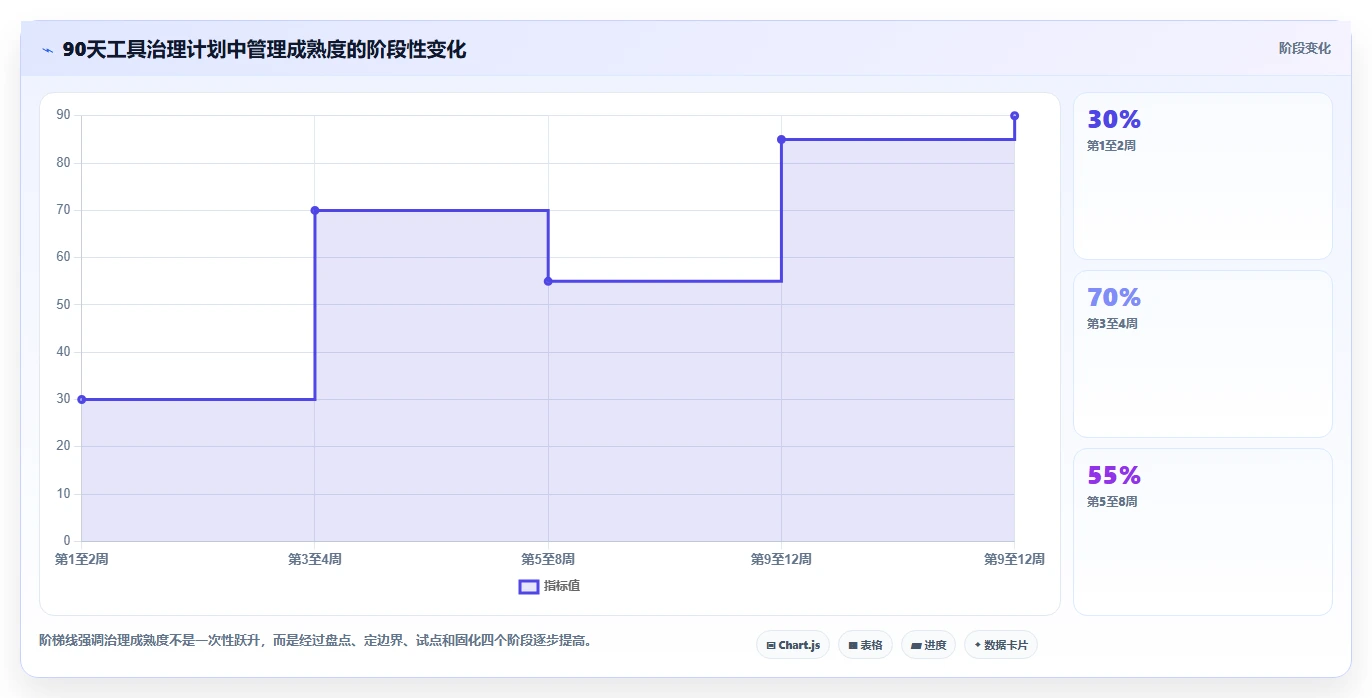Click the 第1至2周 x-axis label
The height and width of the screenshot is (698, 1372).
tap(82, 559)
